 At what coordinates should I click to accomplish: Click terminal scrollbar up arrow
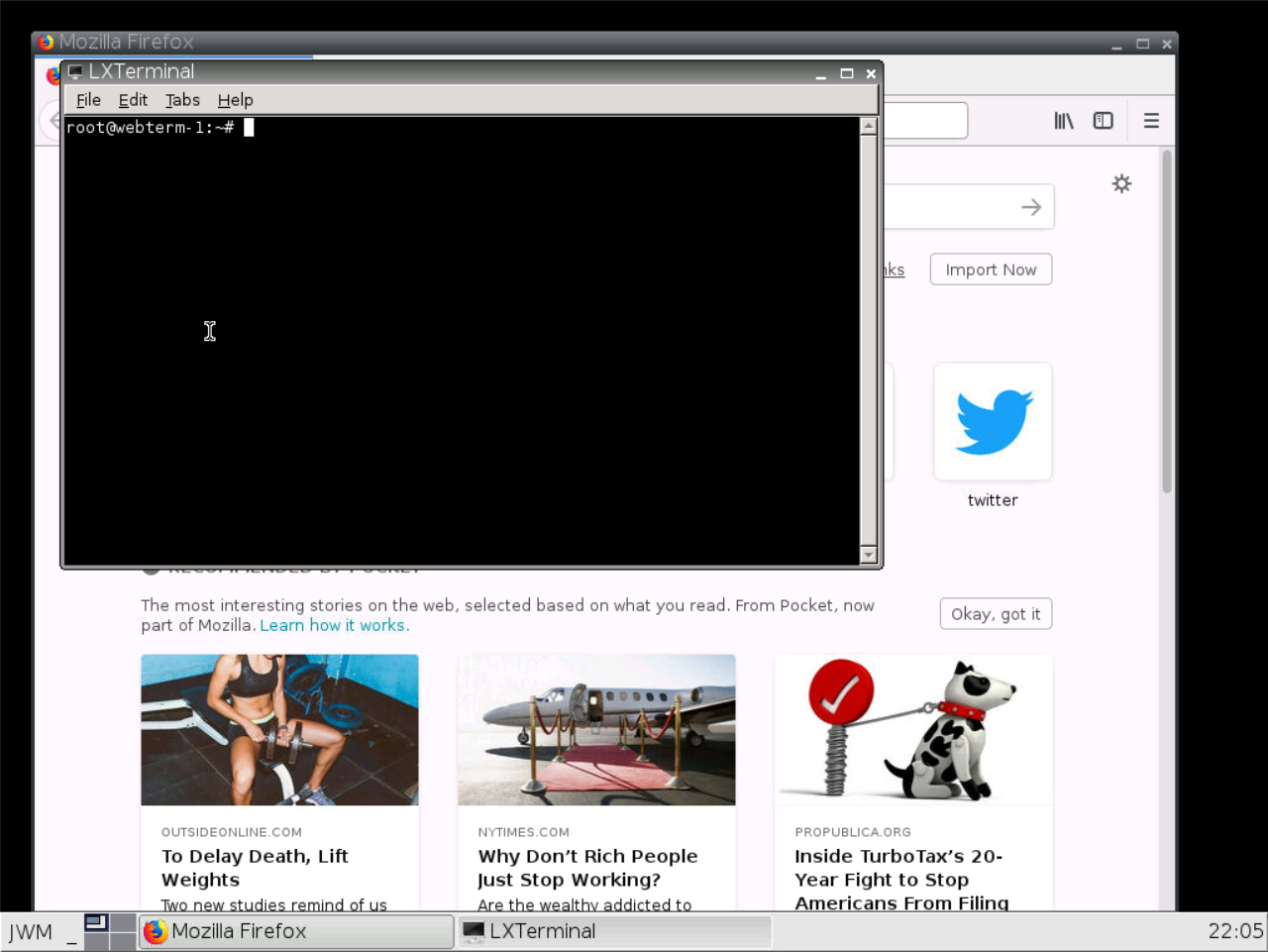coord(869,126)
